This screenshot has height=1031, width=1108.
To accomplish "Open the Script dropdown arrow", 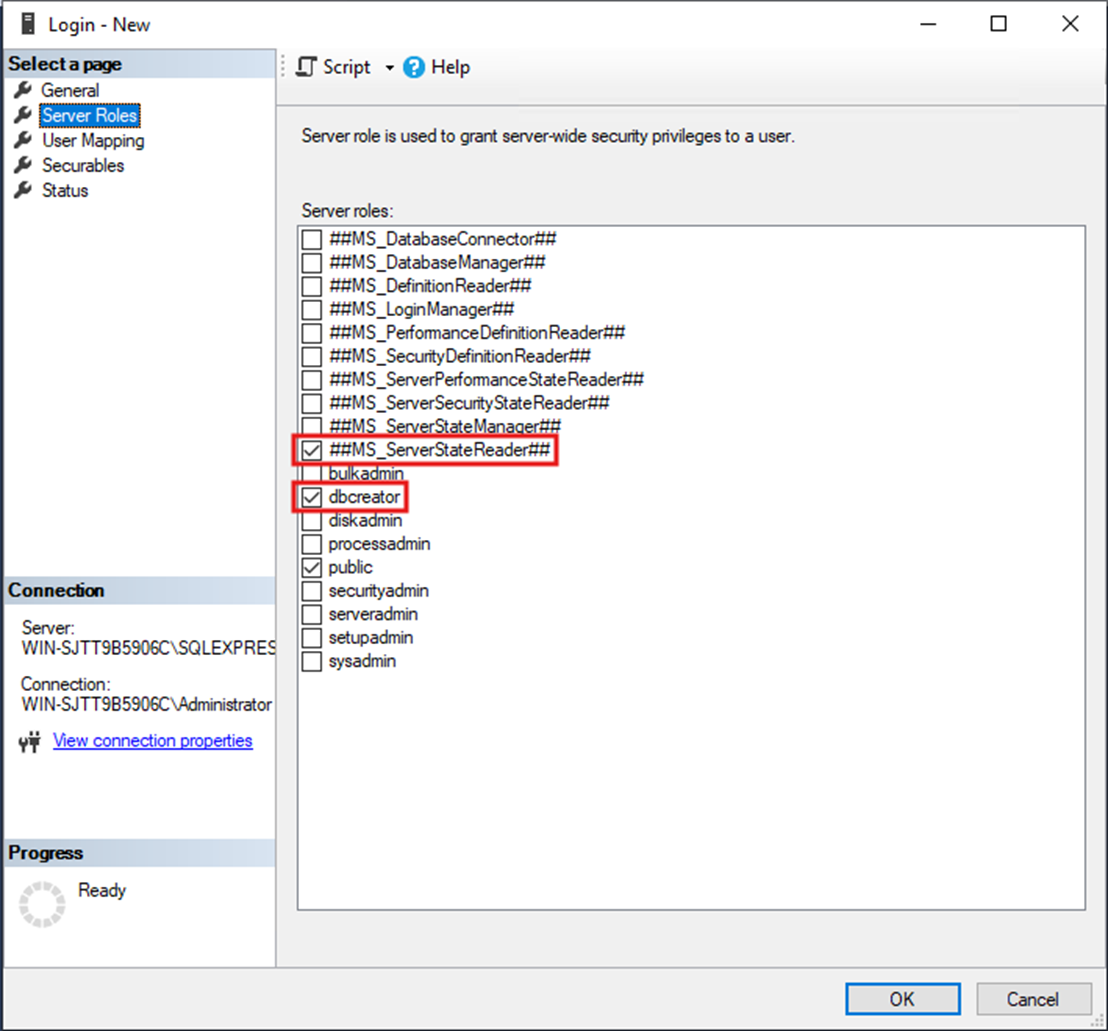I will tap(389, 68).
